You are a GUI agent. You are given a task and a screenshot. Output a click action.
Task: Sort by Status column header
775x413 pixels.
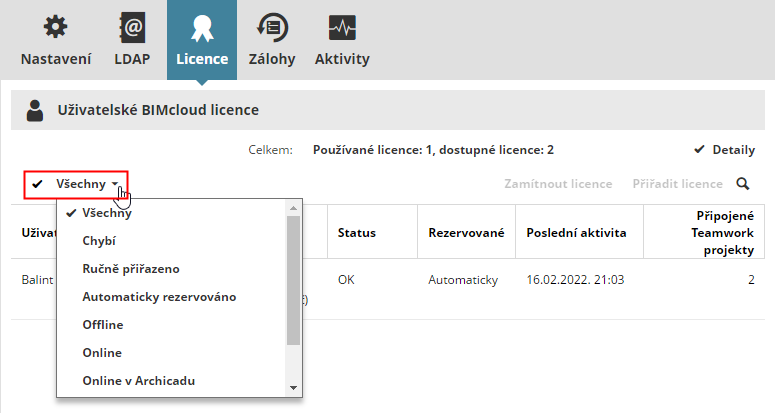(x=357, y=233)
